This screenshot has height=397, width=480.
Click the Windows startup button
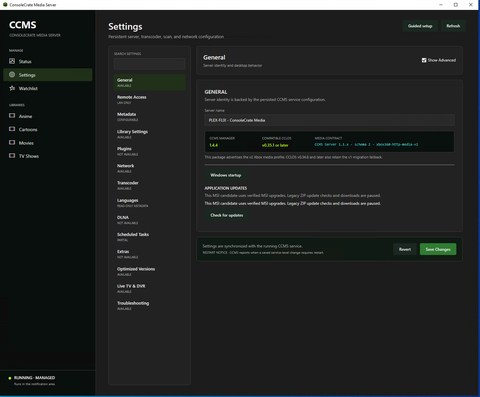coord(226,175)
